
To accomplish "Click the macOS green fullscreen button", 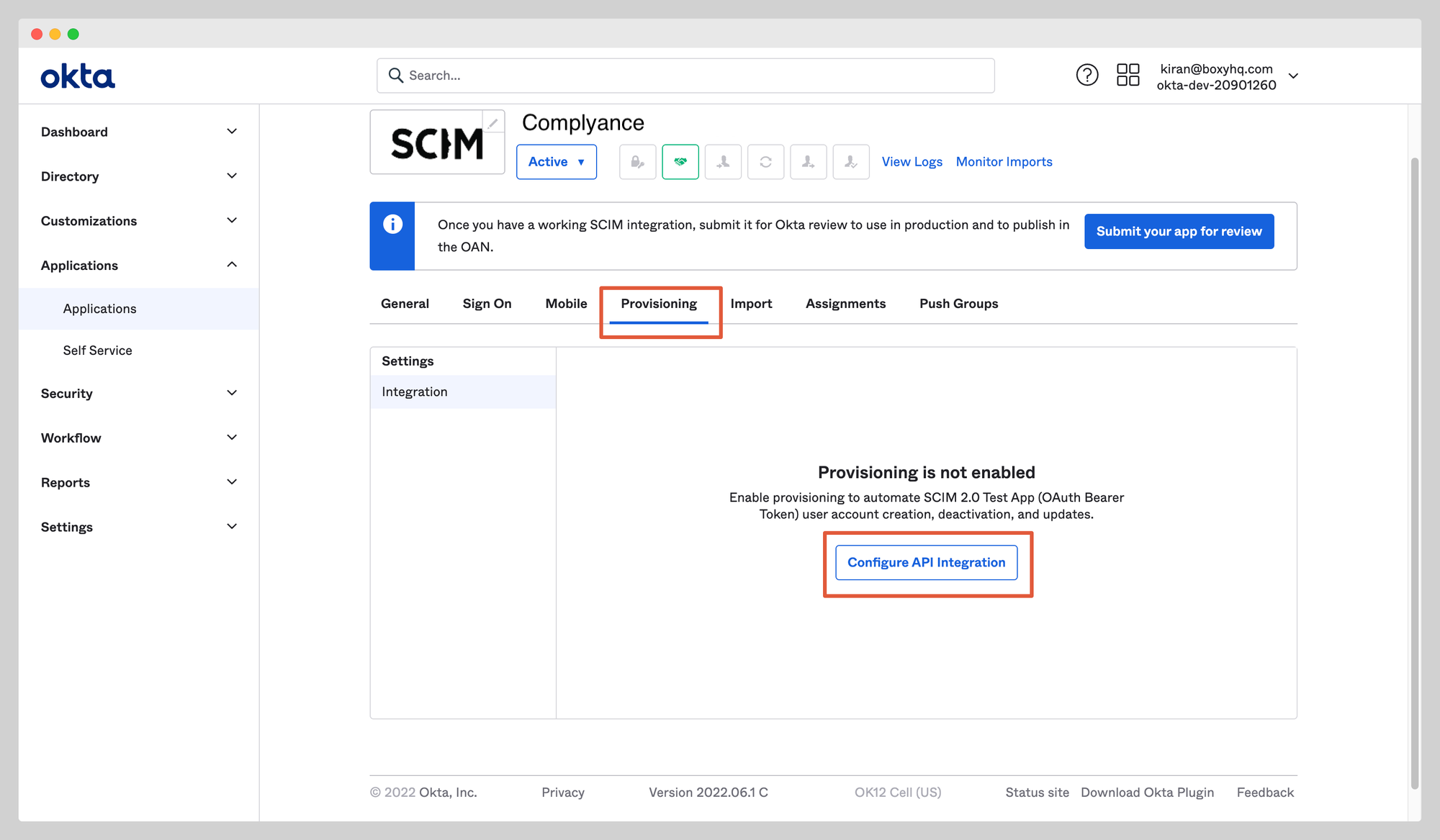I will [73, 34].
